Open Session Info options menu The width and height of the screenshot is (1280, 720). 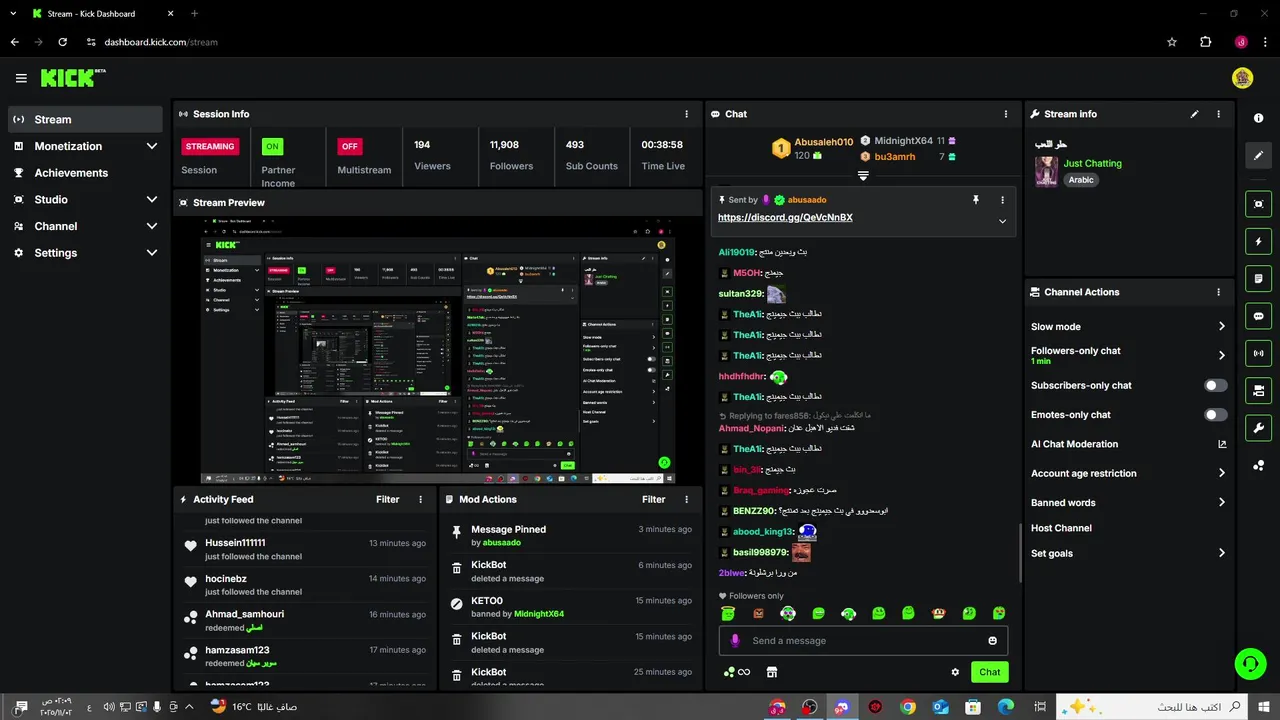click(686, 114)
